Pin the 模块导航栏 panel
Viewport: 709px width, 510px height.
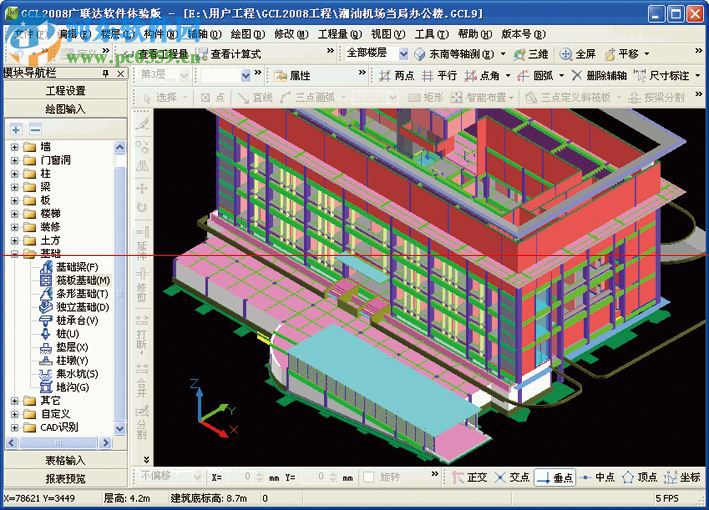point(106,74)
